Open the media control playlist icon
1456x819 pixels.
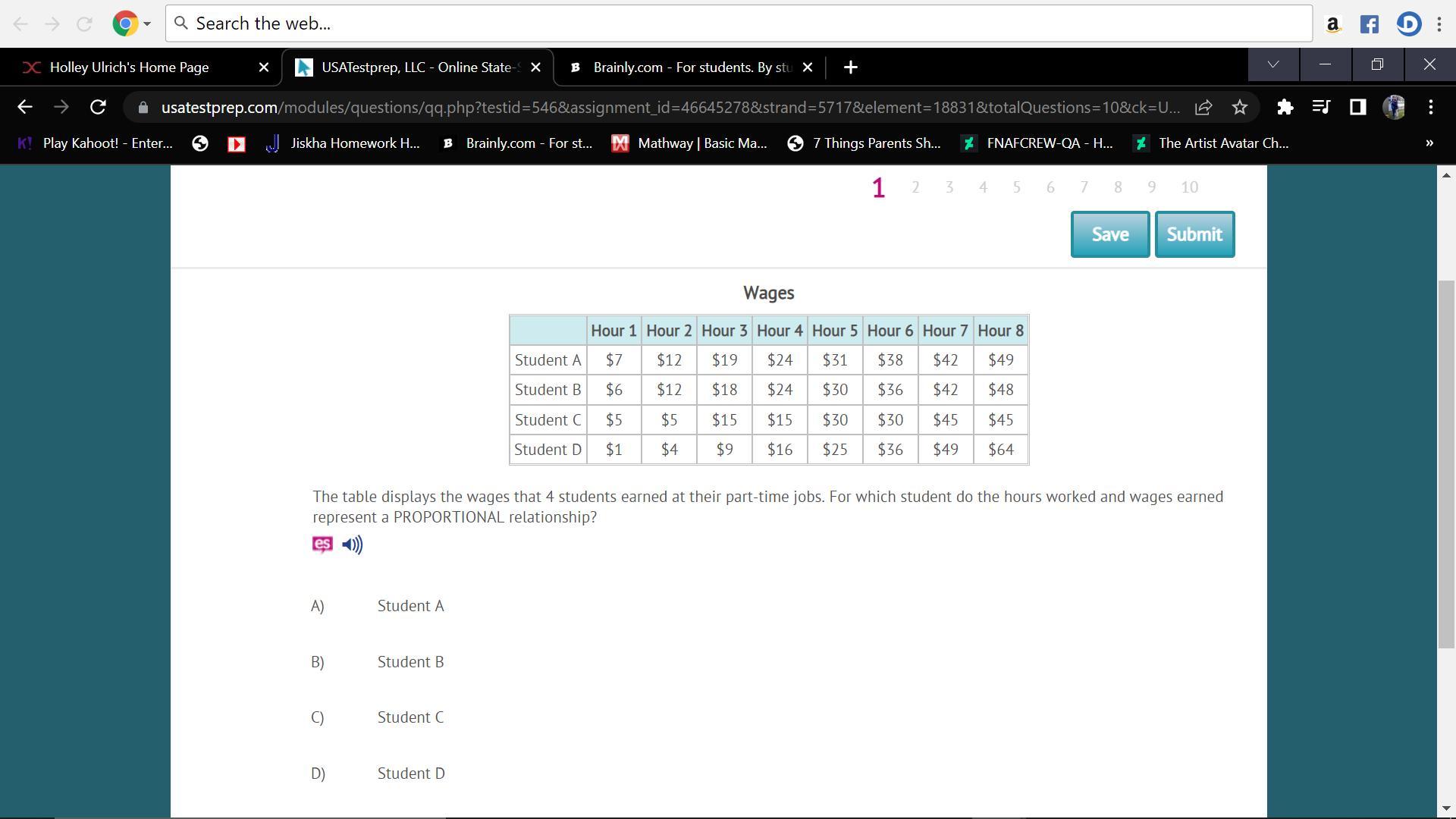click(x=1321, y=107)
